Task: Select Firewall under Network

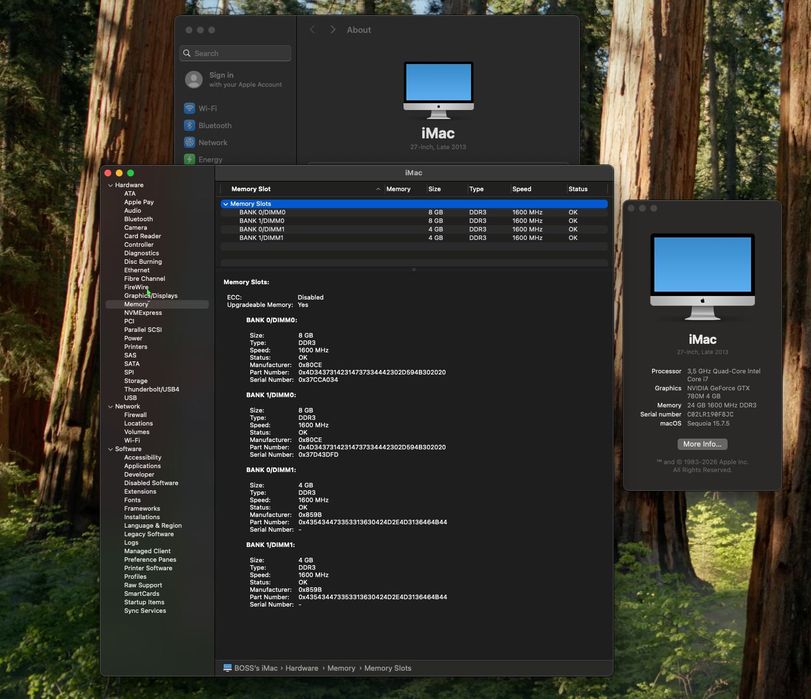Action: [135, 415]
